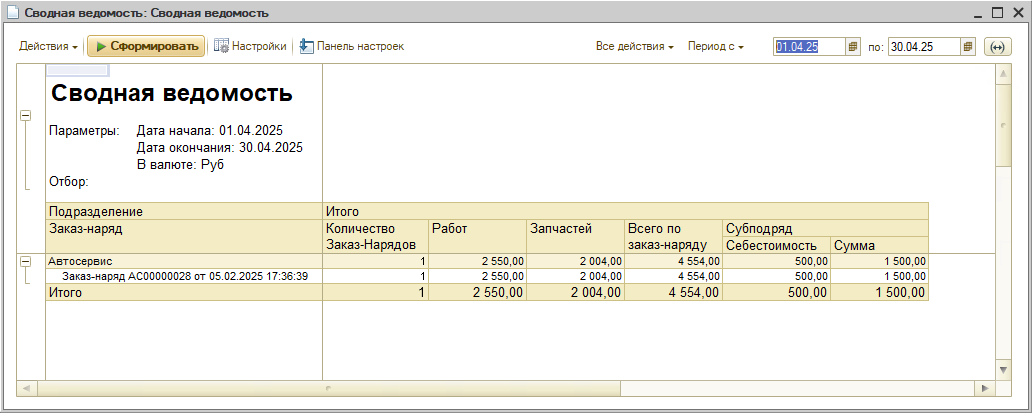This screenshot has width=1032, height=413.
Task: Open calendar picker for start date
Action: [853, 47]
